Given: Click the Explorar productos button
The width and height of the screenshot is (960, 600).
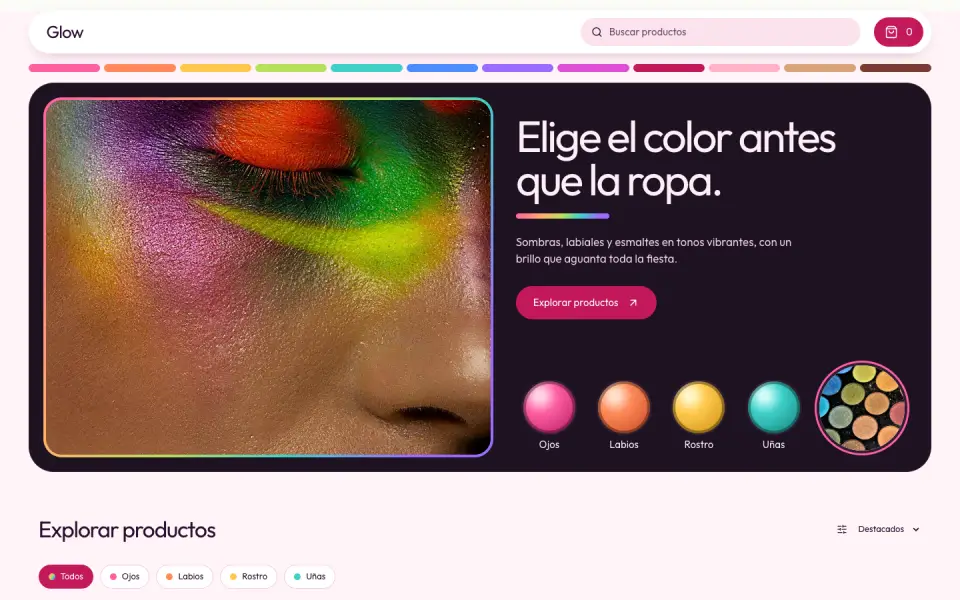Looking at the screenshot, I should pos(586,302).
